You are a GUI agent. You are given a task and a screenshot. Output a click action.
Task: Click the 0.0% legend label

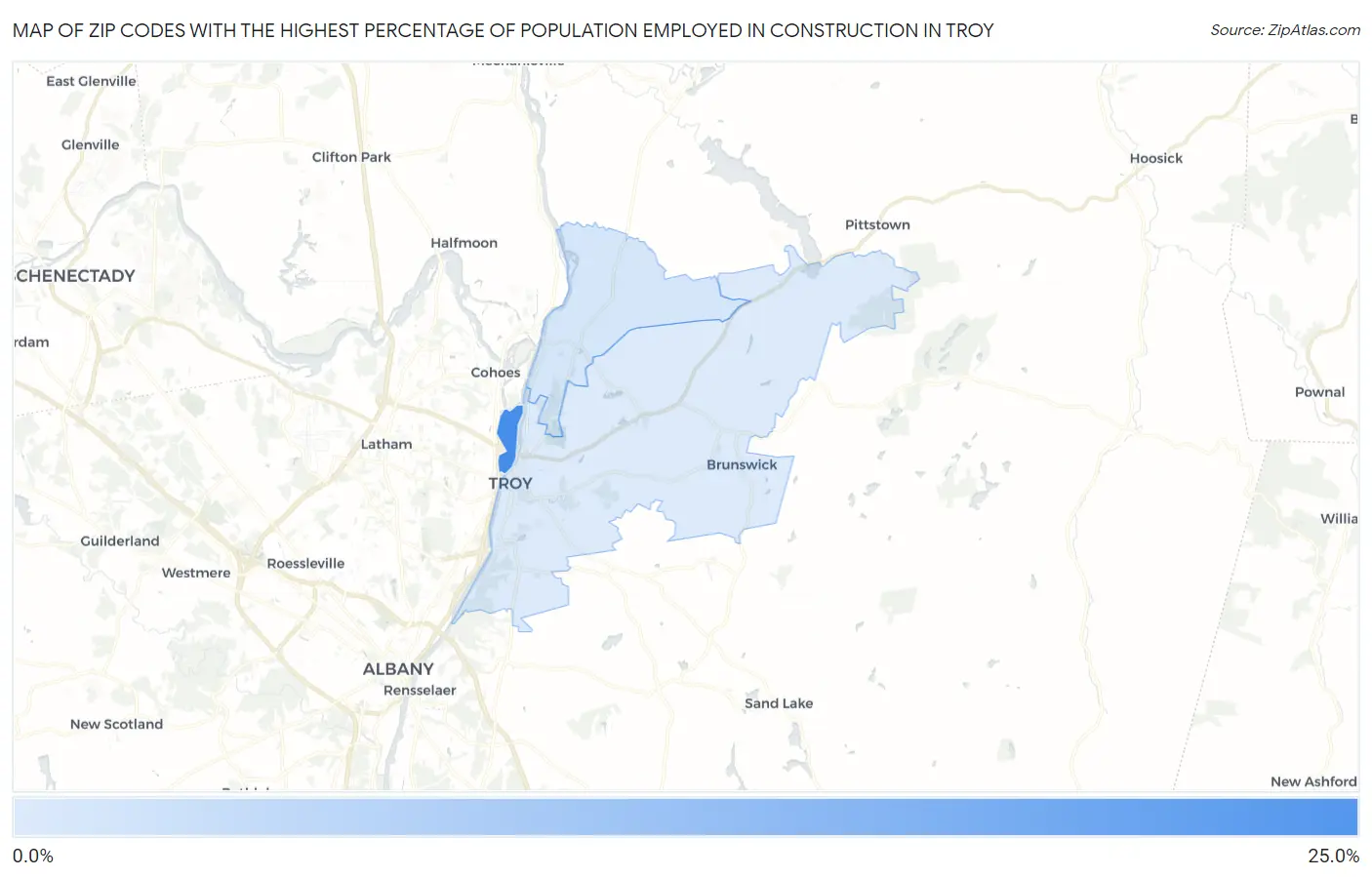pos(33,856)
